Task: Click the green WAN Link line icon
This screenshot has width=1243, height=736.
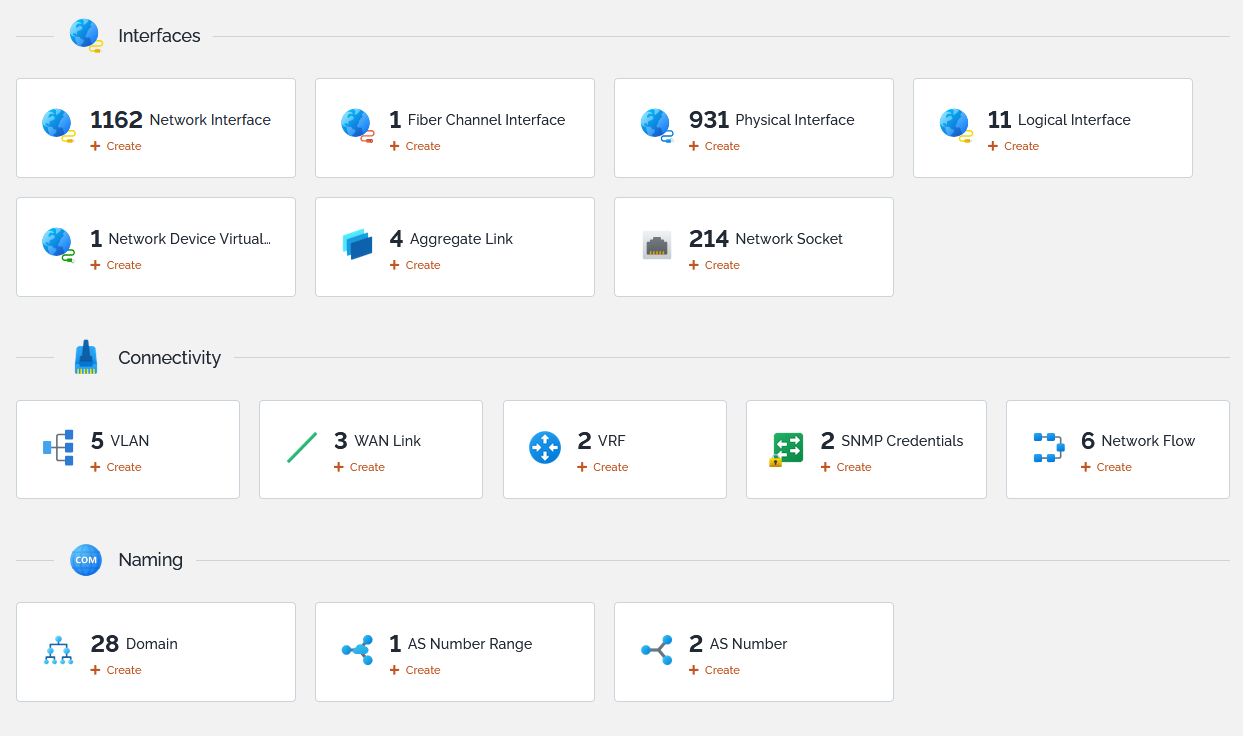Action: pyautogui.click(x=301, y=447)
